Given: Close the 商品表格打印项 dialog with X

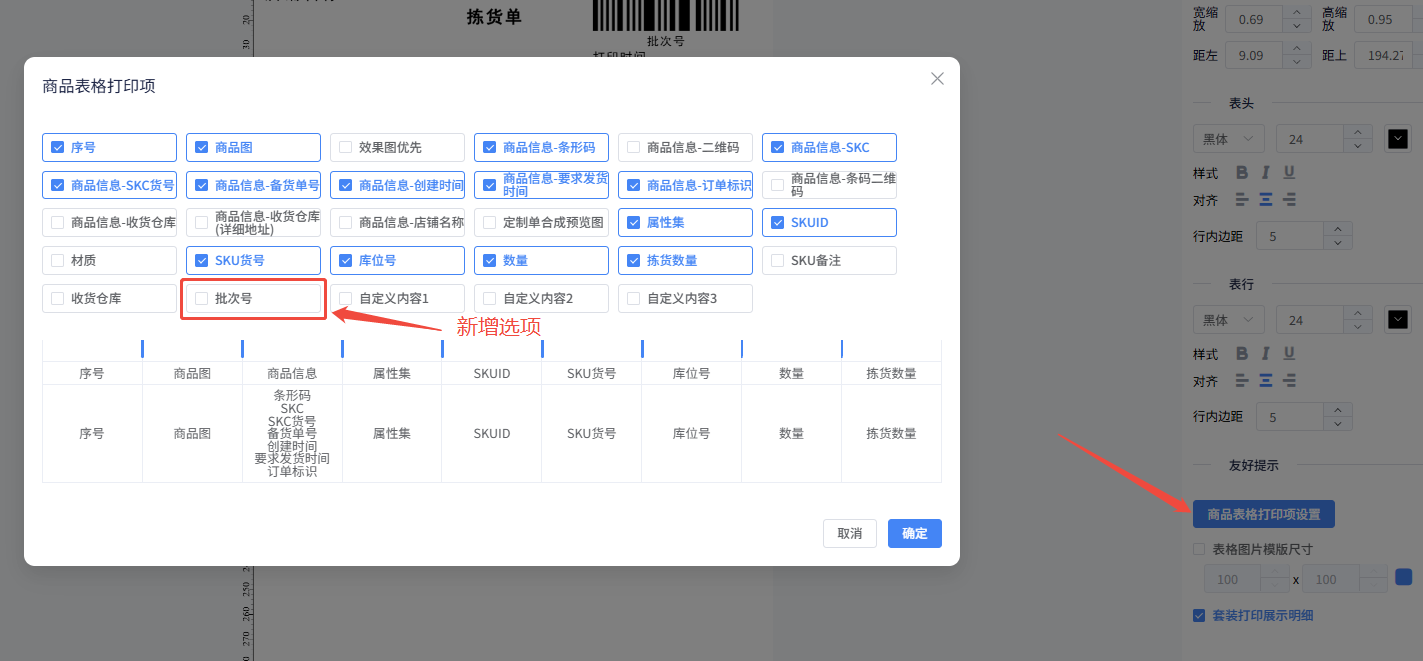Looking at the screenshot, I should tap(937, 79).
